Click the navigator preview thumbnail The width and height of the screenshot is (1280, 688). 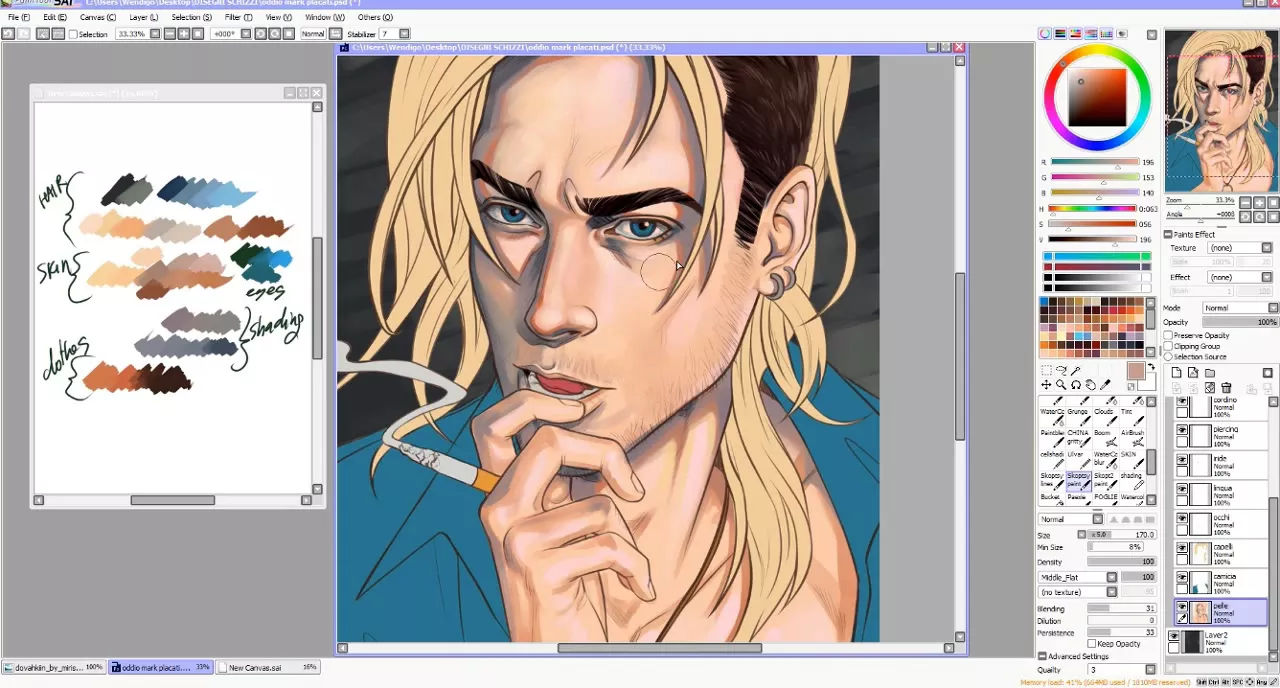(x=1221, y=110)
